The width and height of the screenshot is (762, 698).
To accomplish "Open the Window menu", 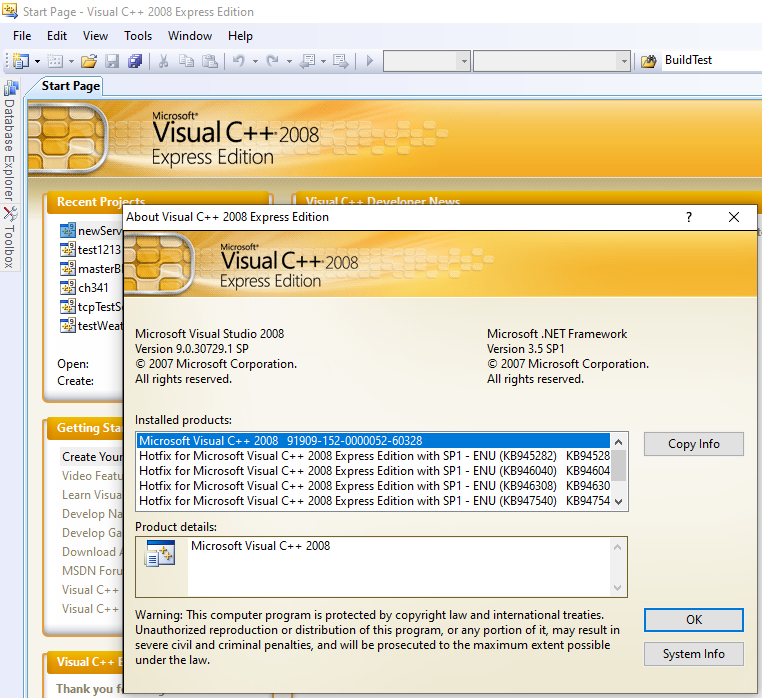I will (190, 36).
